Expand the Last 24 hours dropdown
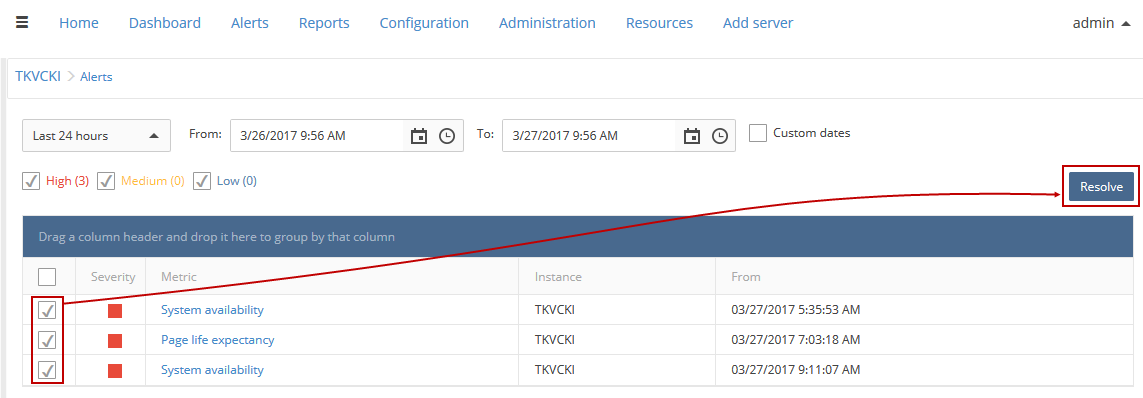Screen dimensions: 1143x398 96,136
